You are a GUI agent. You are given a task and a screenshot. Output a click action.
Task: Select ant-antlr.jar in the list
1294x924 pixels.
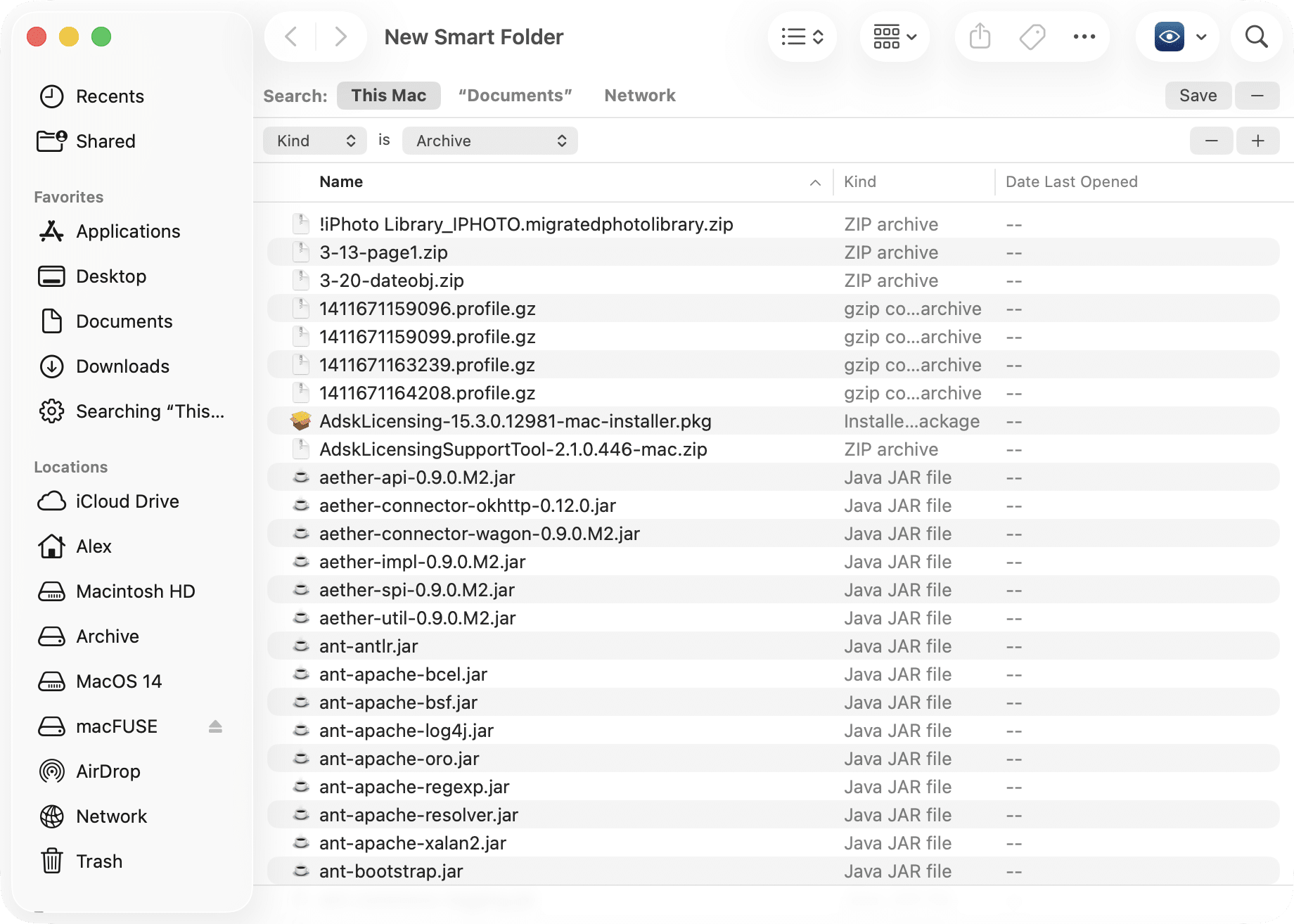(773, 646)
